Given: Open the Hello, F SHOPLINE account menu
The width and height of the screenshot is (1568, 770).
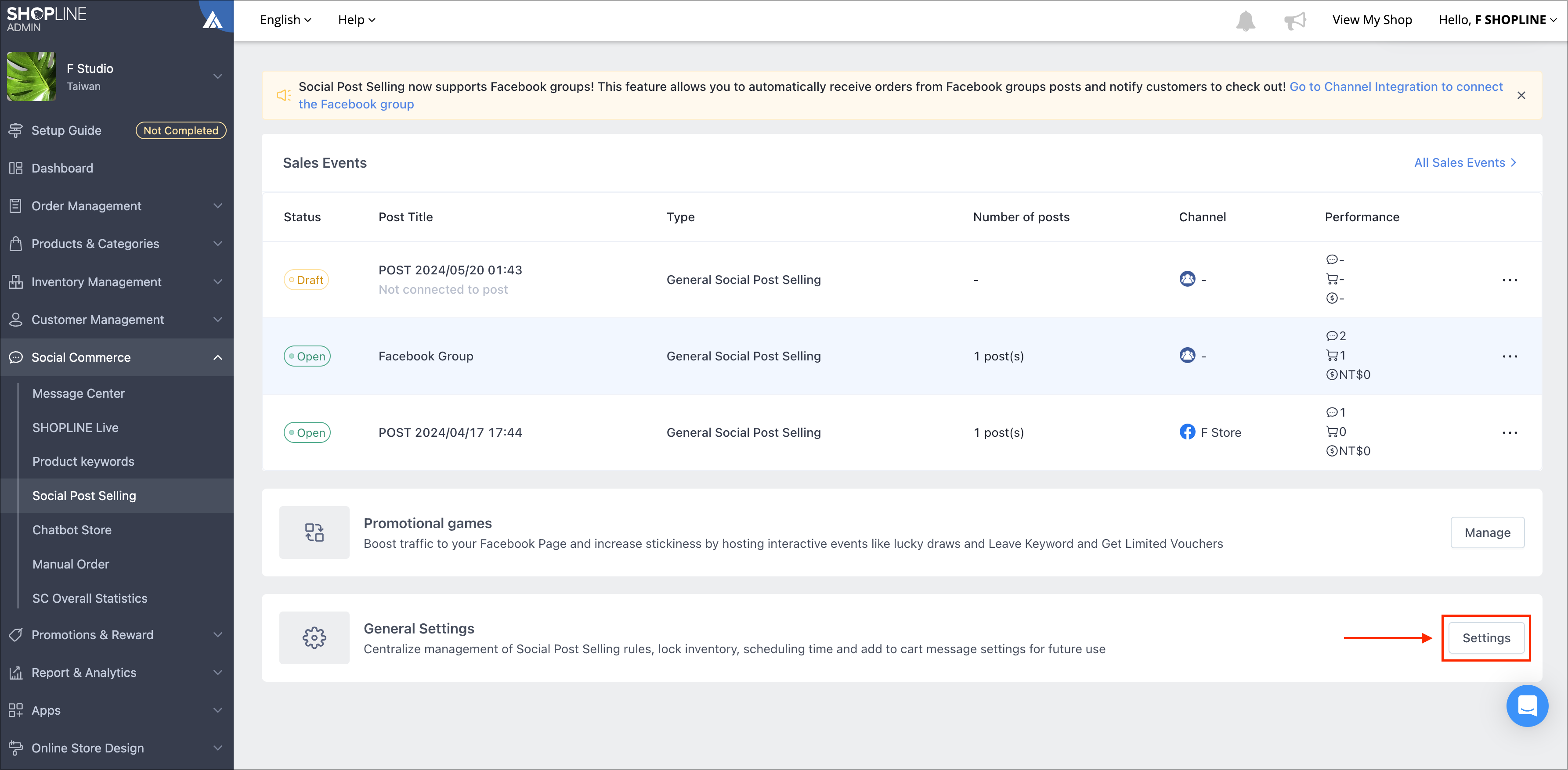Looking at the screenshot, I should (1498, 20).
